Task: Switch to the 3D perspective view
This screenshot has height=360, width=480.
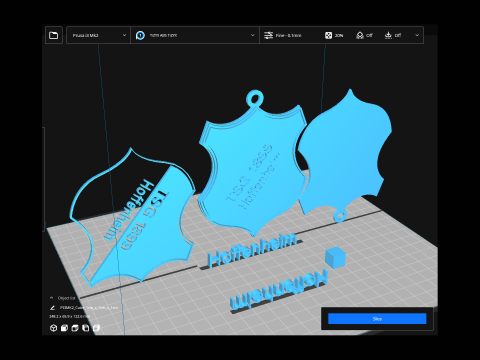Action: point(53,328)
